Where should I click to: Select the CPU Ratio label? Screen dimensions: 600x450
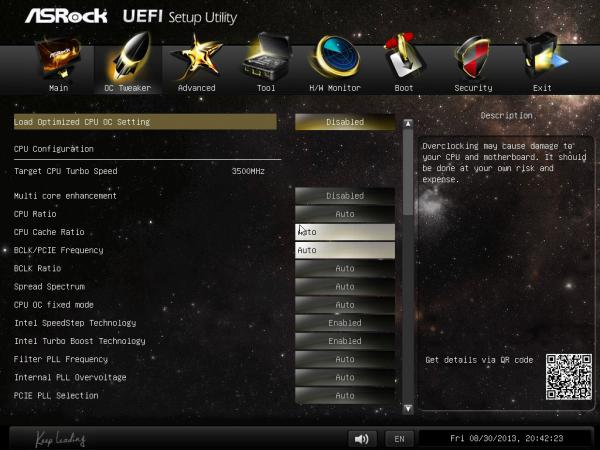pos(35,214)
